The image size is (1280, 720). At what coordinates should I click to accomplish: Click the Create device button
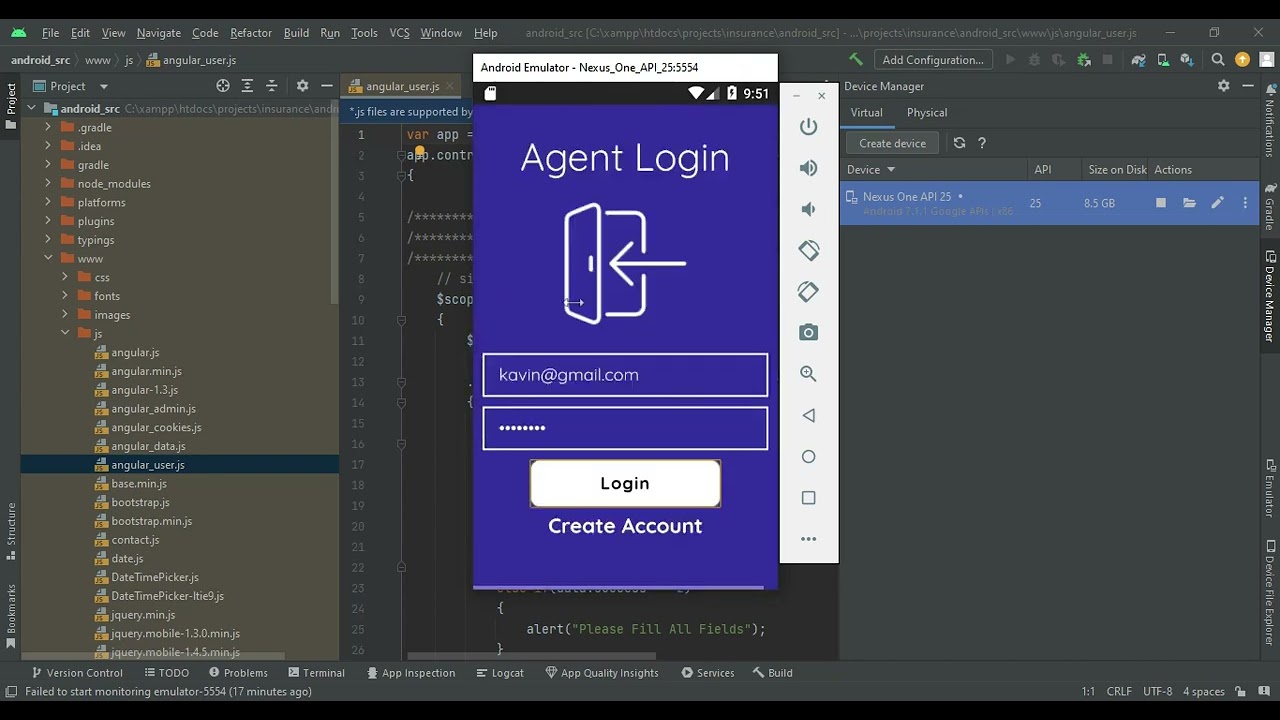(x=893, y=143)
